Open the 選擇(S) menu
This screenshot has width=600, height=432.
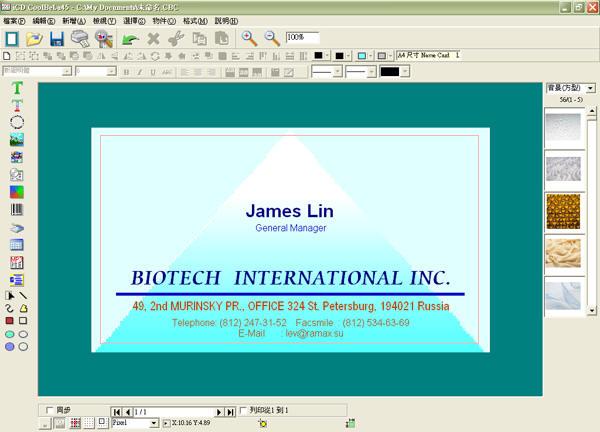tap(134, 21)
